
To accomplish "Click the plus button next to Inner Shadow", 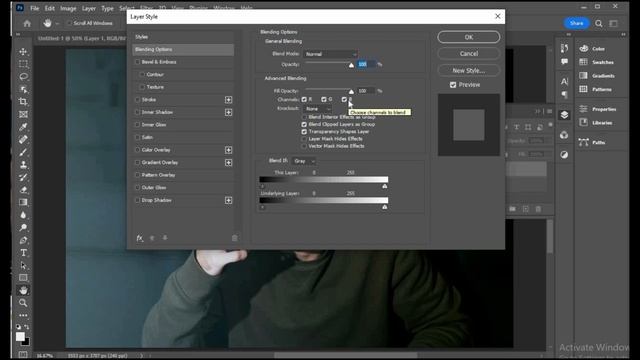I will pyautogui.click(x=229, y=112).
